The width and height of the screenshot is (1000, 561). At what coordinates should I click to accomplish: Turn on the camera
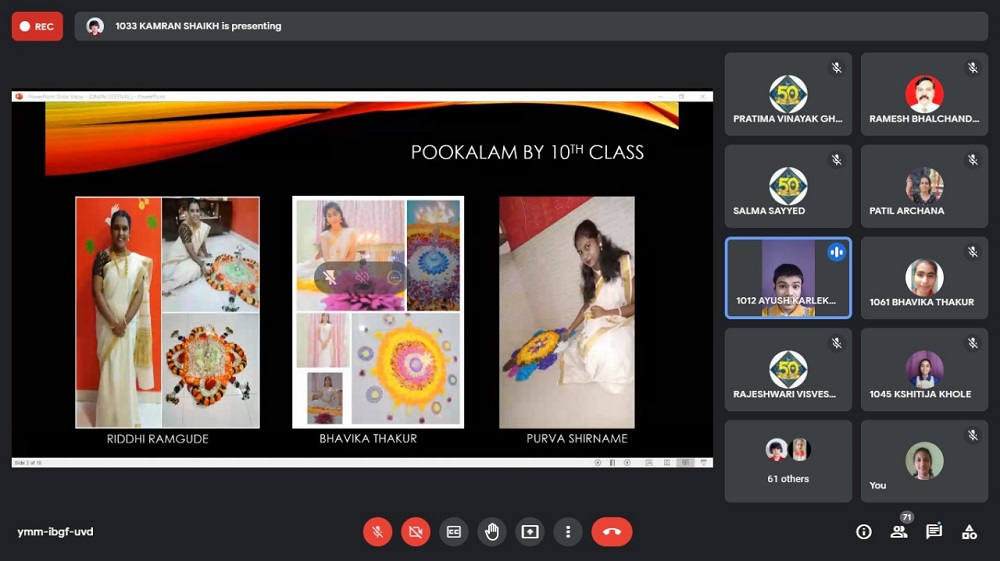pyautogui.click(x=415, y=532)
